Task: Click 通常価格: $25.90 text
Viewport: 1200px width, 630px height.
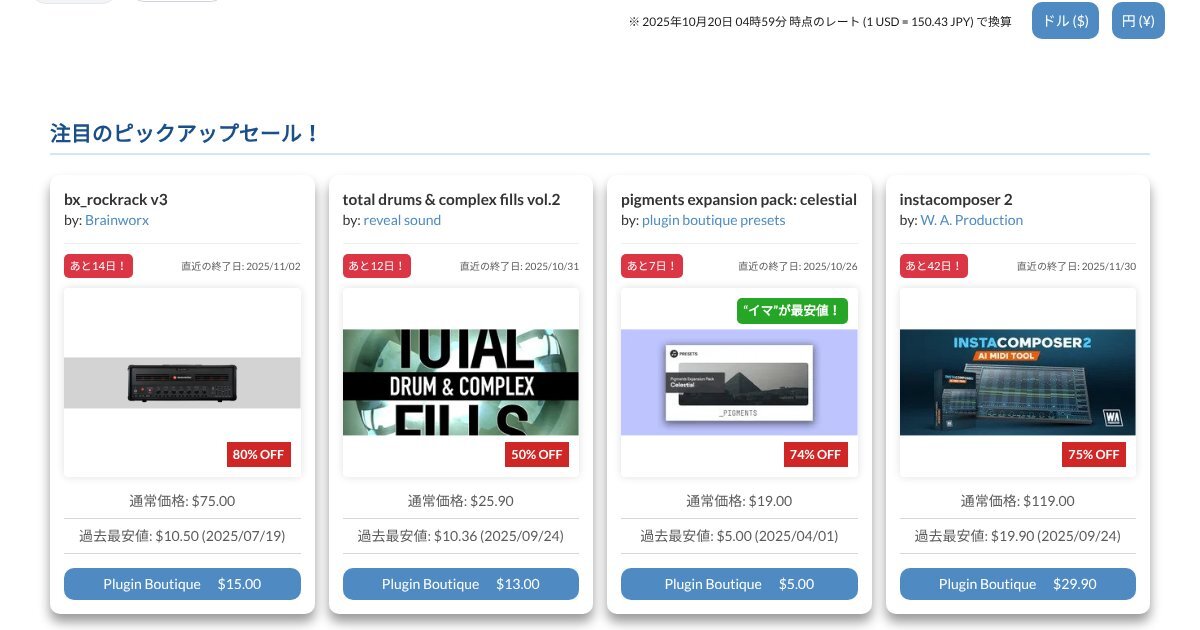Action: pyautogui.click(x=461, y=501)
